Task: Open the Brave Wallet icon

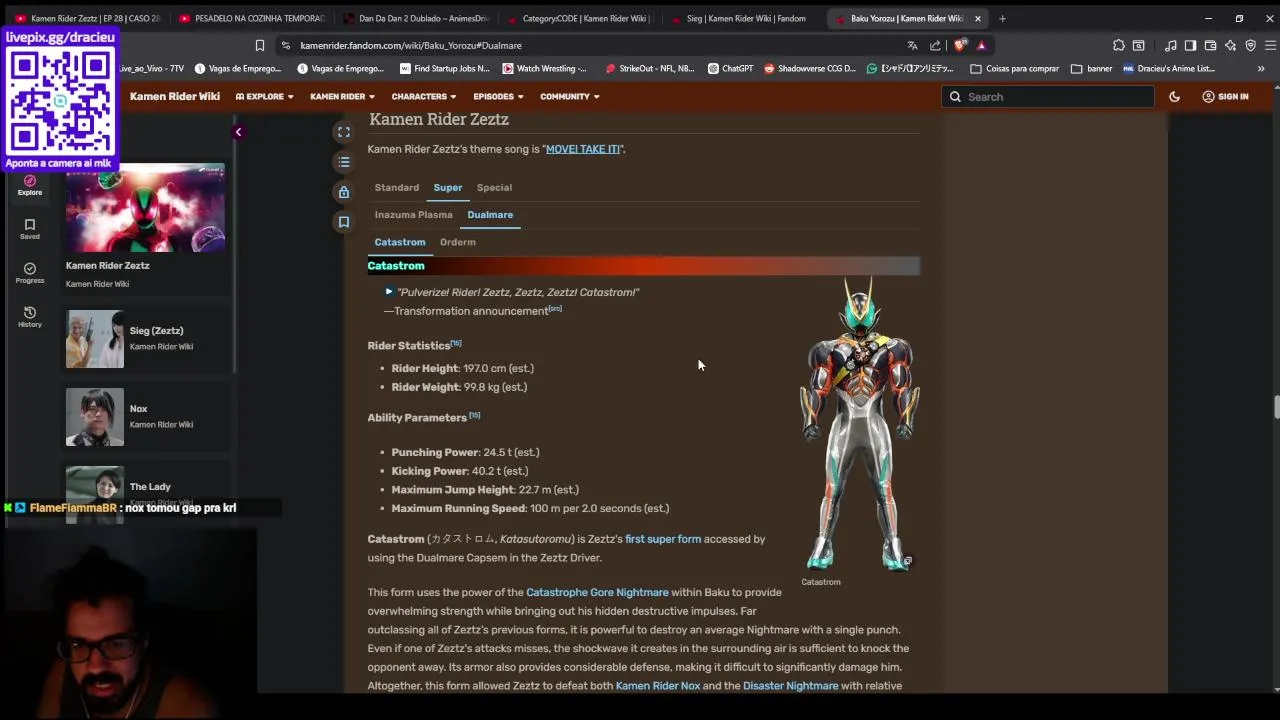Action: tap(1210, 45)
